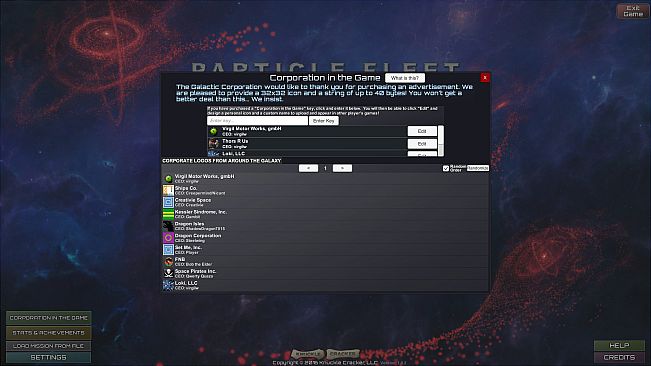Open Load Mission From File
This screenshot has height=366, width=651.
pos(49,346)
